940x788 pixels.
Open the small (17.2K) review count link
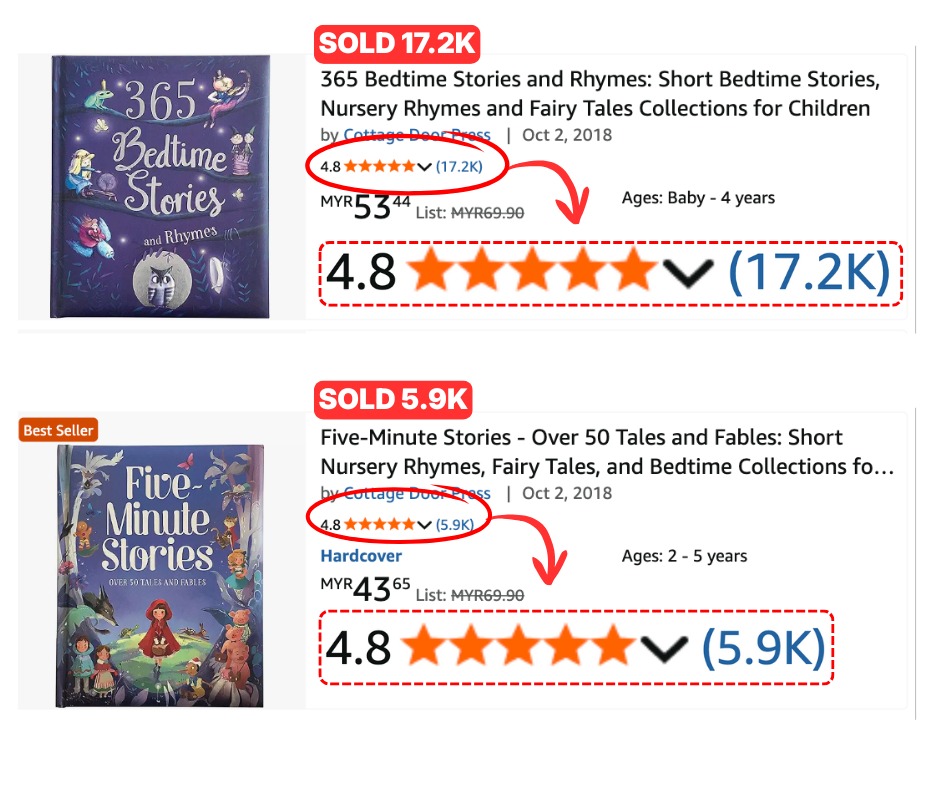pyautogui.click(x=459, y=166)
